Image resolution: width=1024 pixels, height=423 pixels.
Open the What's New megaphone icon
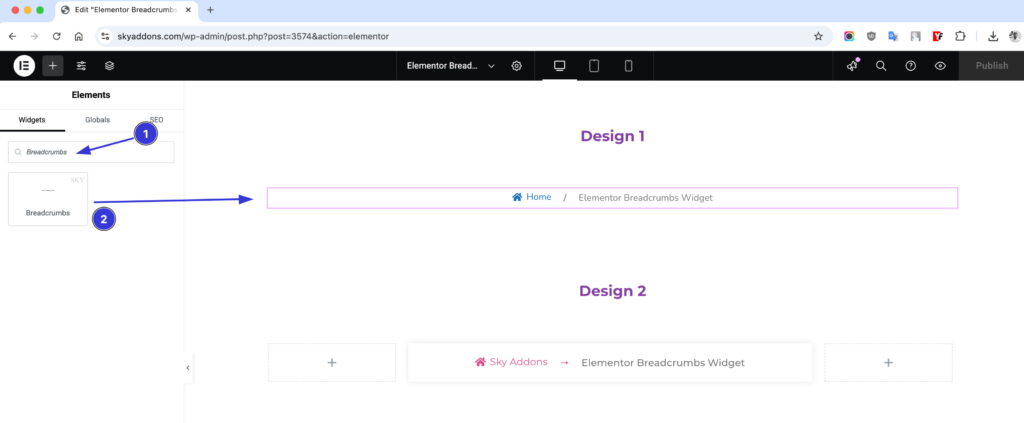[852, 66]
